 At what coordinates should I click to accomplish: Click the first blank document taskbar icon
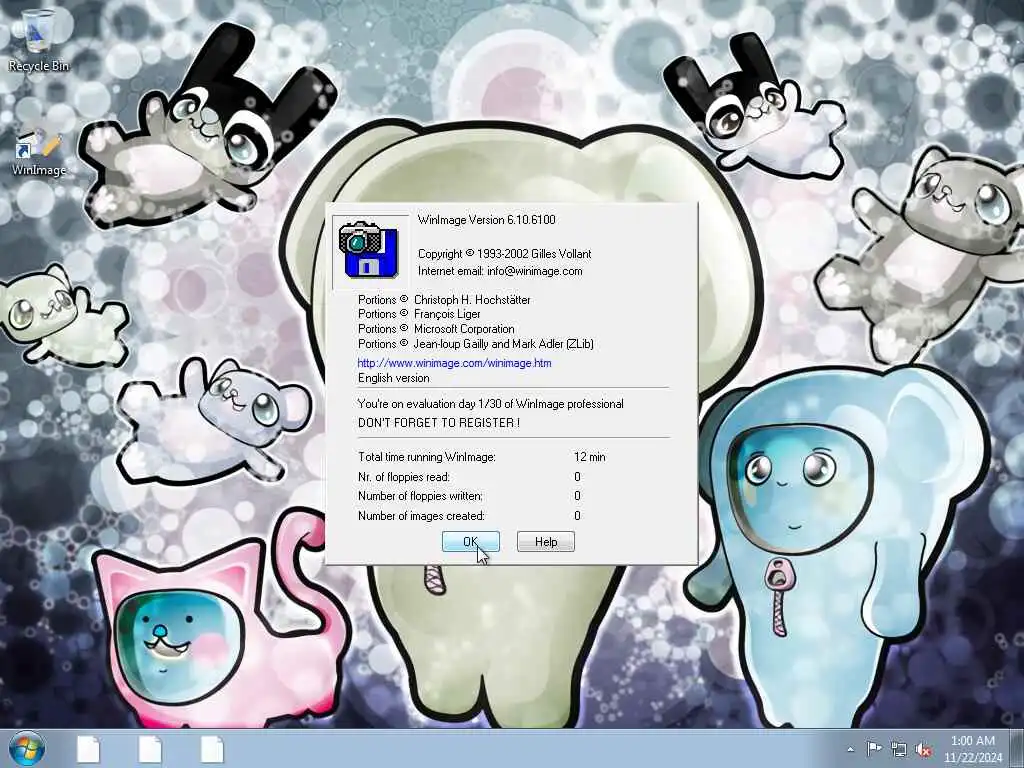(88, 749)
